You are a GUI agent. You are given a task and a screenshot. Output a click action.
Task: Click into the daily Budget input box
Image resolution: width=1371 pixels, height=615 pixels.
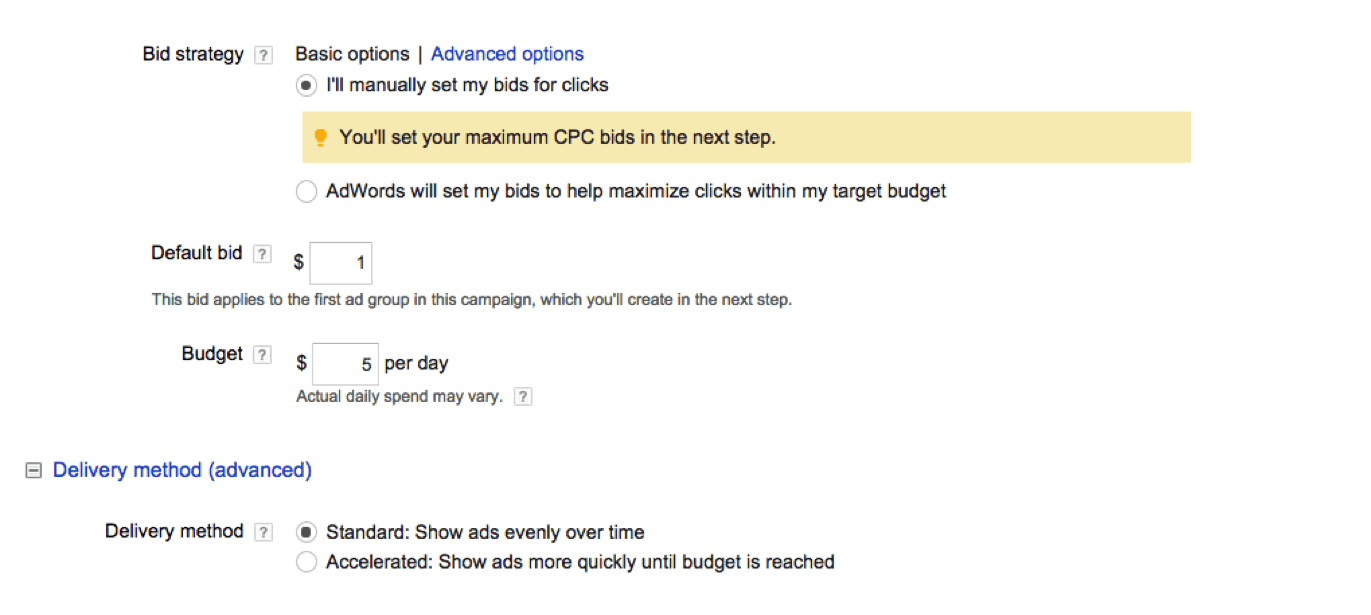(x=345, y=364)
